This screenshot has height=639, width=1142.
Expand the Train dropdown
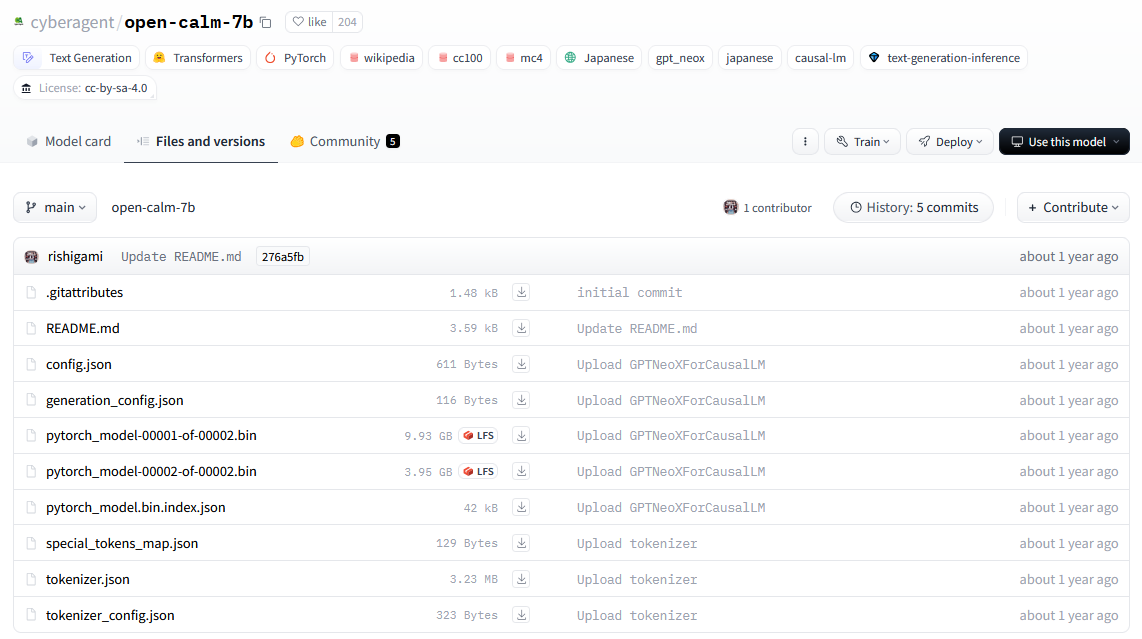pos(862,141)
